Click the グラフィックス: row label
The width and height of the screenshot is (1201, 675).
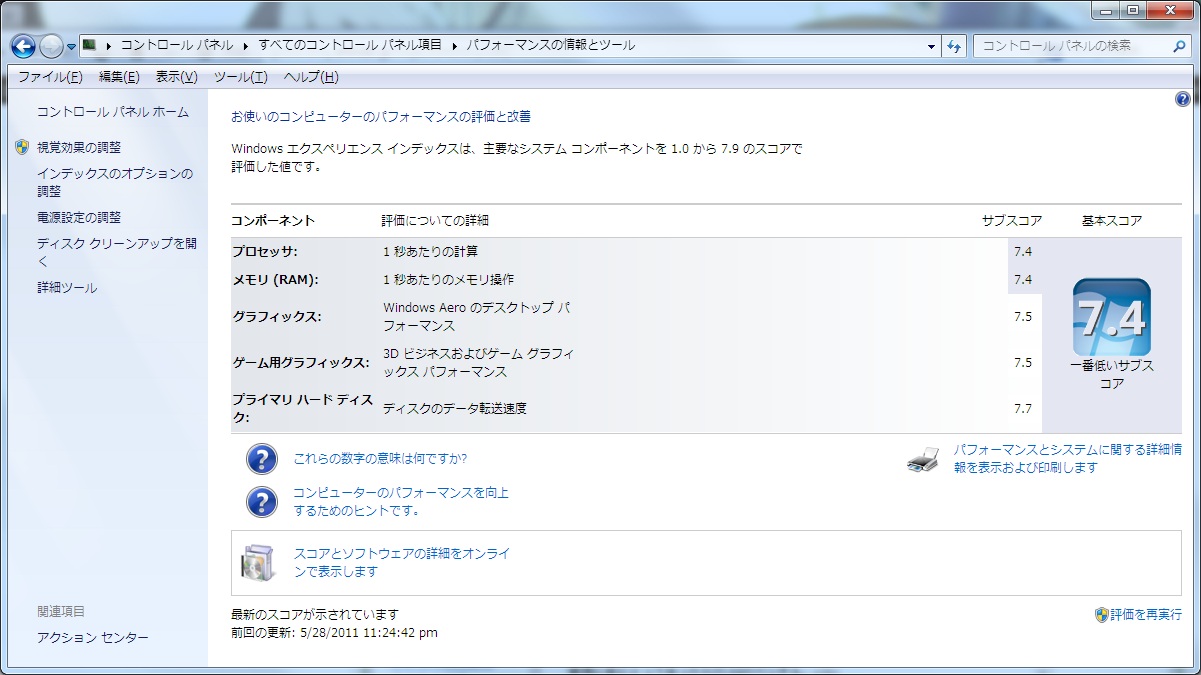coord(277,316)
